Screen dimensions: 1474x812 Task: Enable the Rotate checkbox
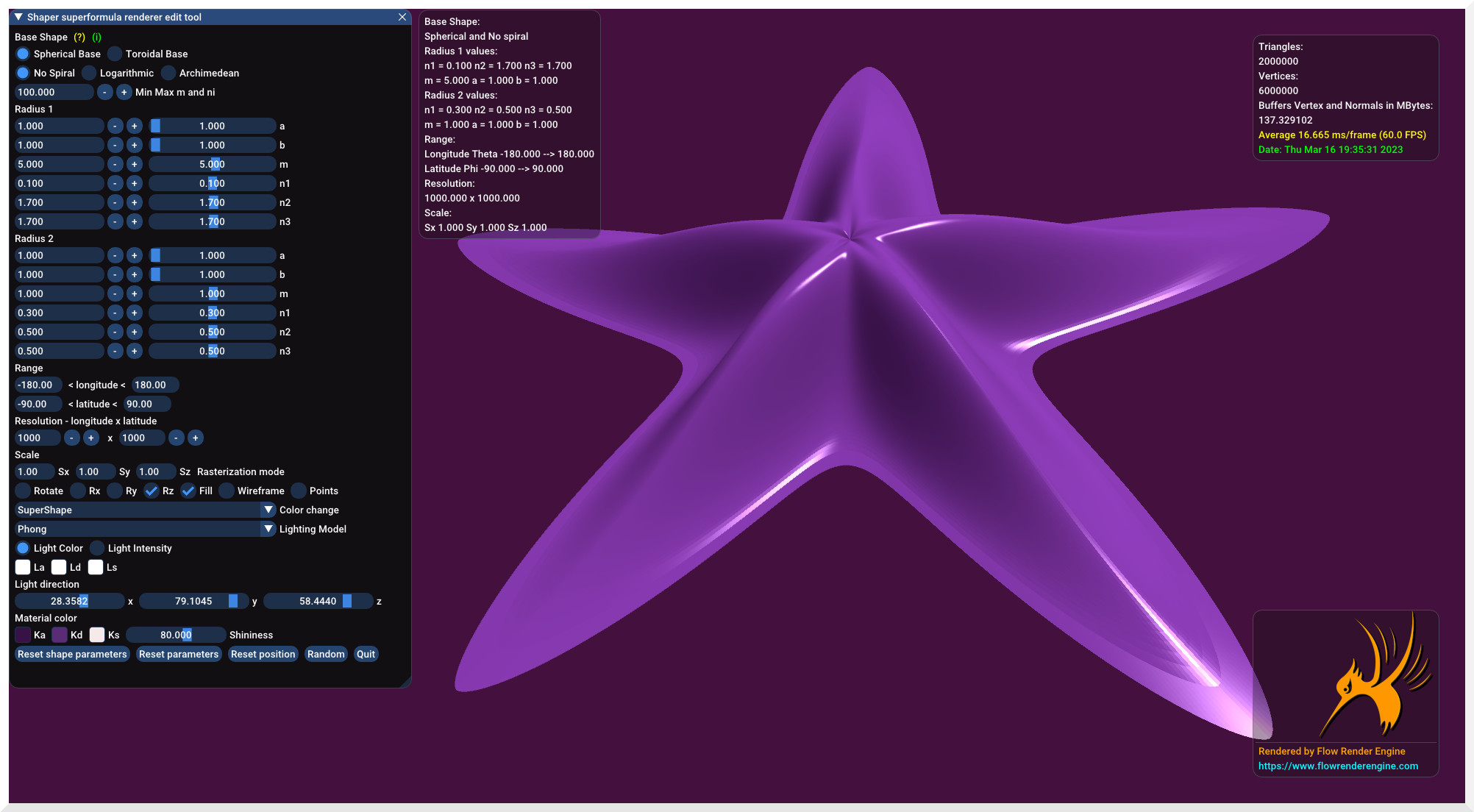[23, 491]
